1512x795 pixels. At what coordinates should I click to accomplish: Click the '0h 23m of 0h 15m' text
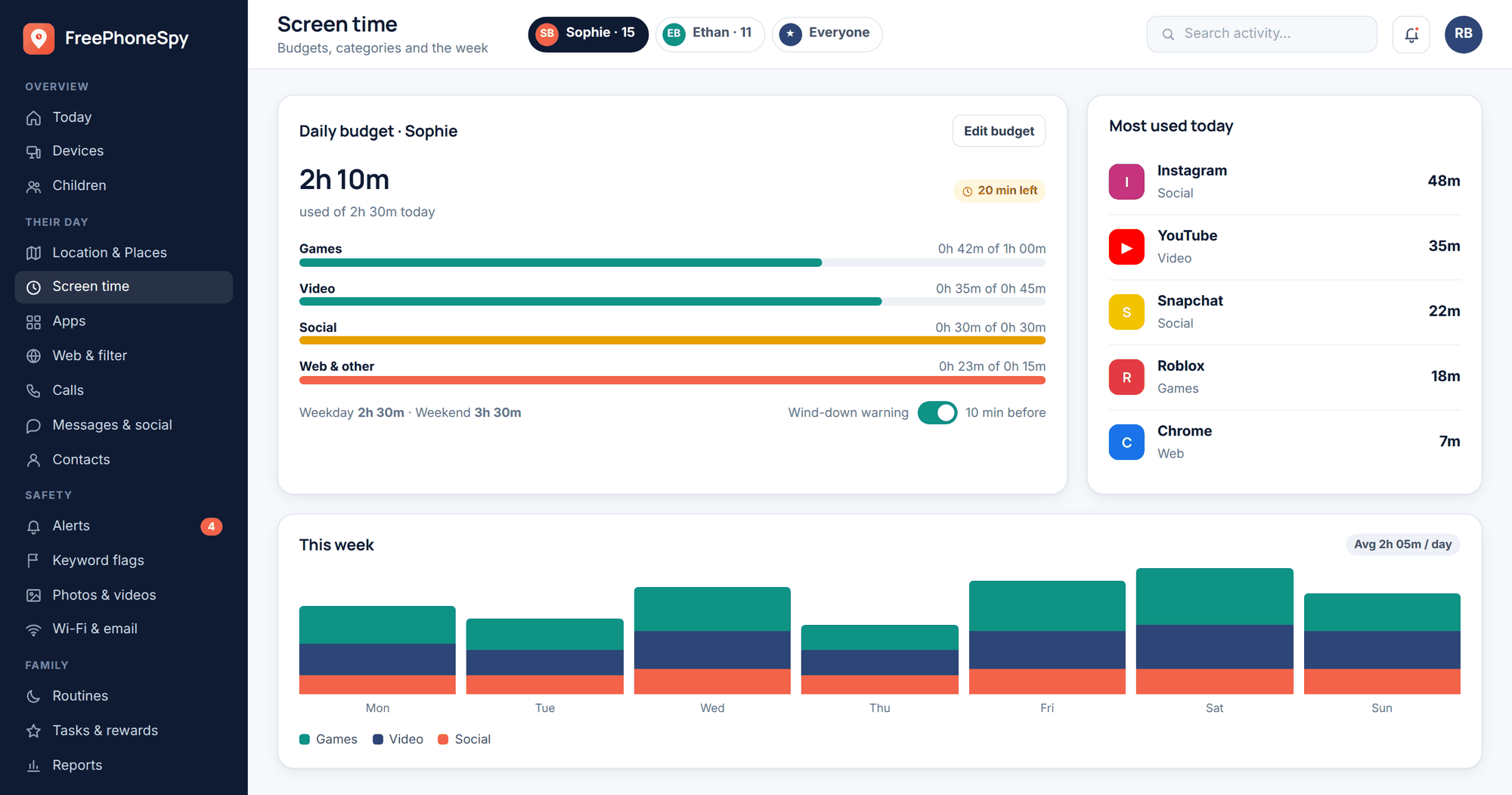992,367
